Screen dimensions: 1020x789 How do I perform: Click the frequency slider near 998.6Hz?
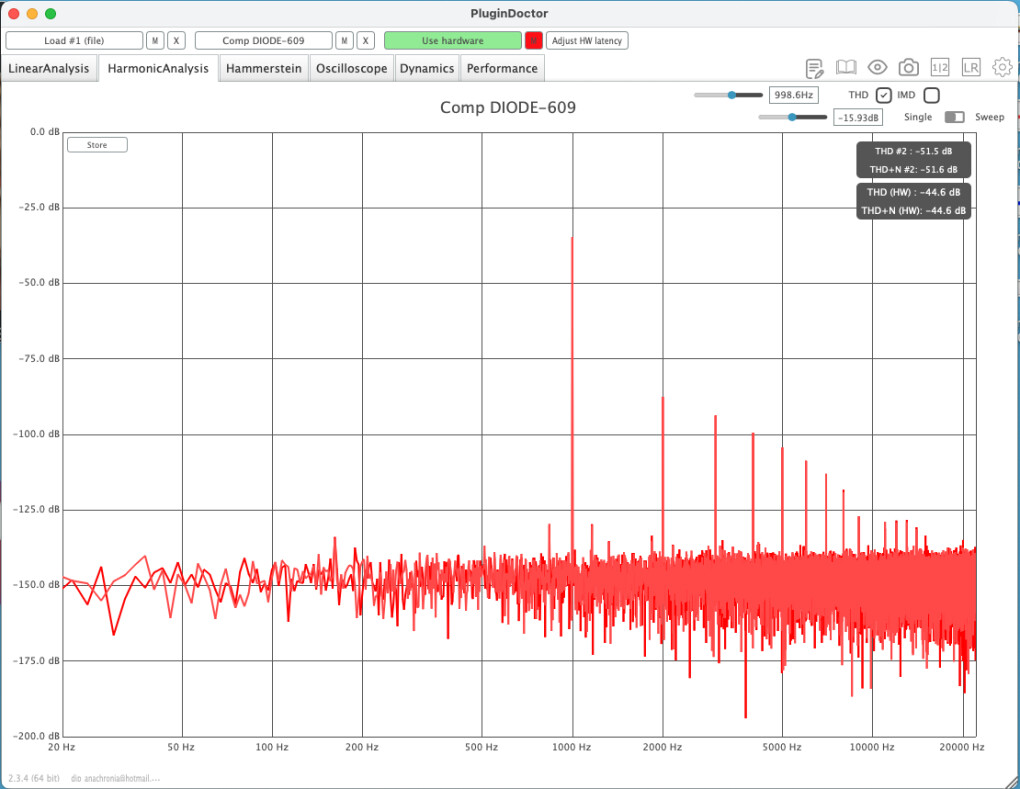(729, 95)
